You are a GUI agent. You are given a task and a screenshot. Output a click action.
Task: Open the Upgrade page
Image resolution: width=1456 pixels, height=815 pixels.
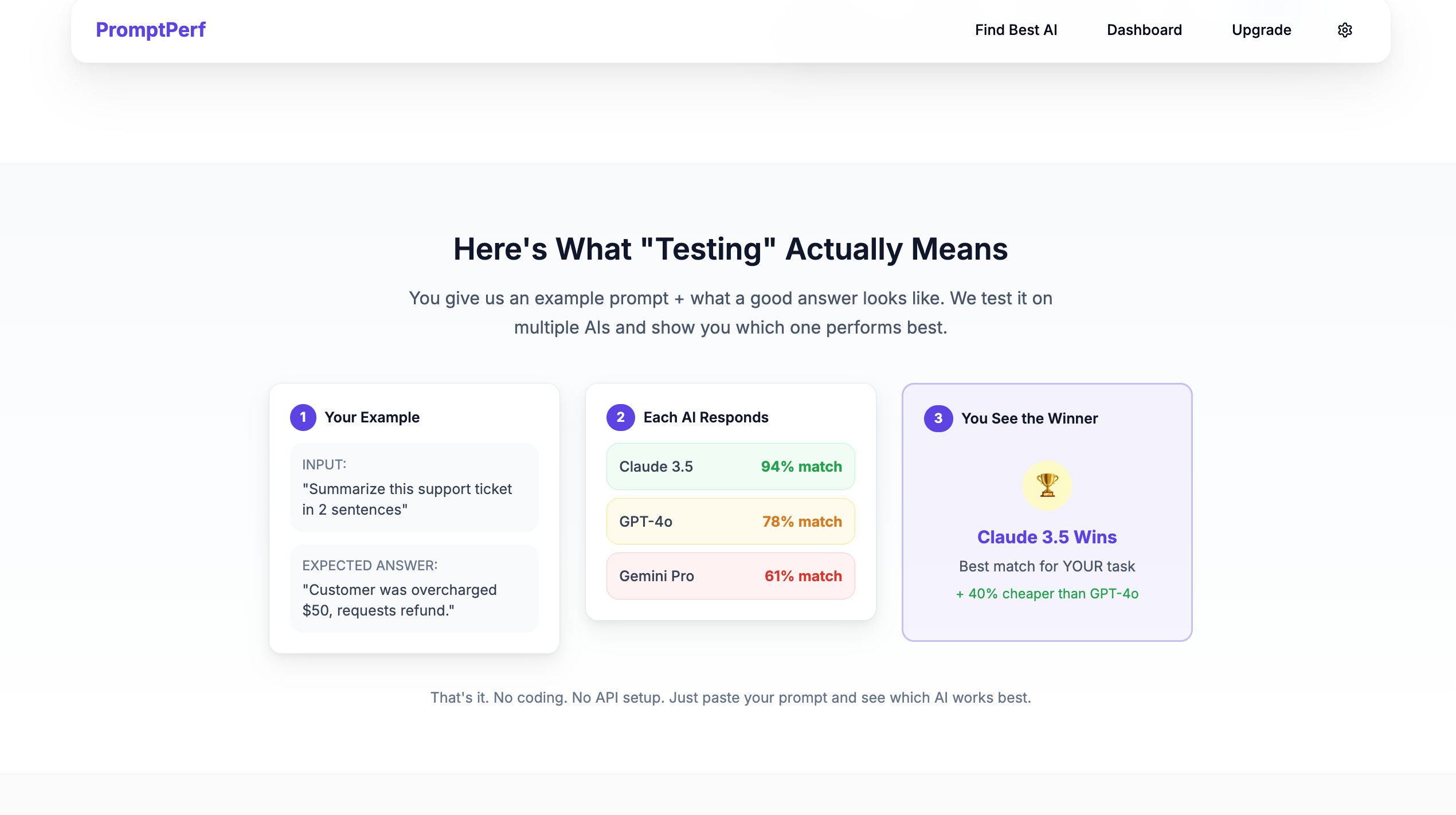click(1261, 30)
